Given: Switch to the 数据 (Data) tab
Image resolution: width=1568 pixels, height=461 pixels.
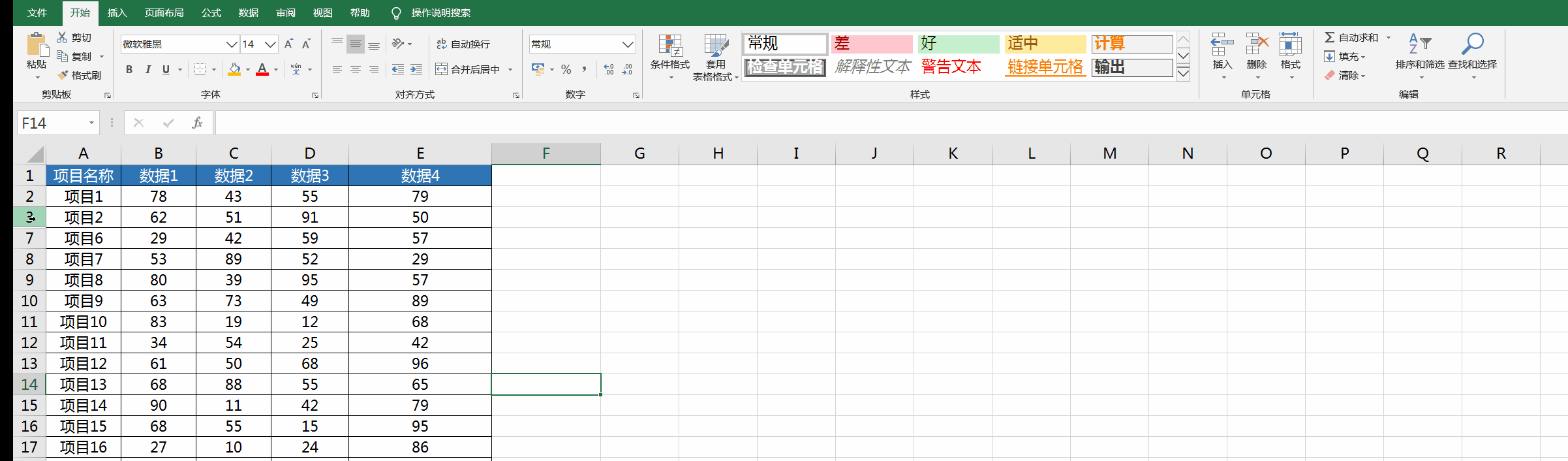Looking at the screenshot, I should click(x=248, y=12).
